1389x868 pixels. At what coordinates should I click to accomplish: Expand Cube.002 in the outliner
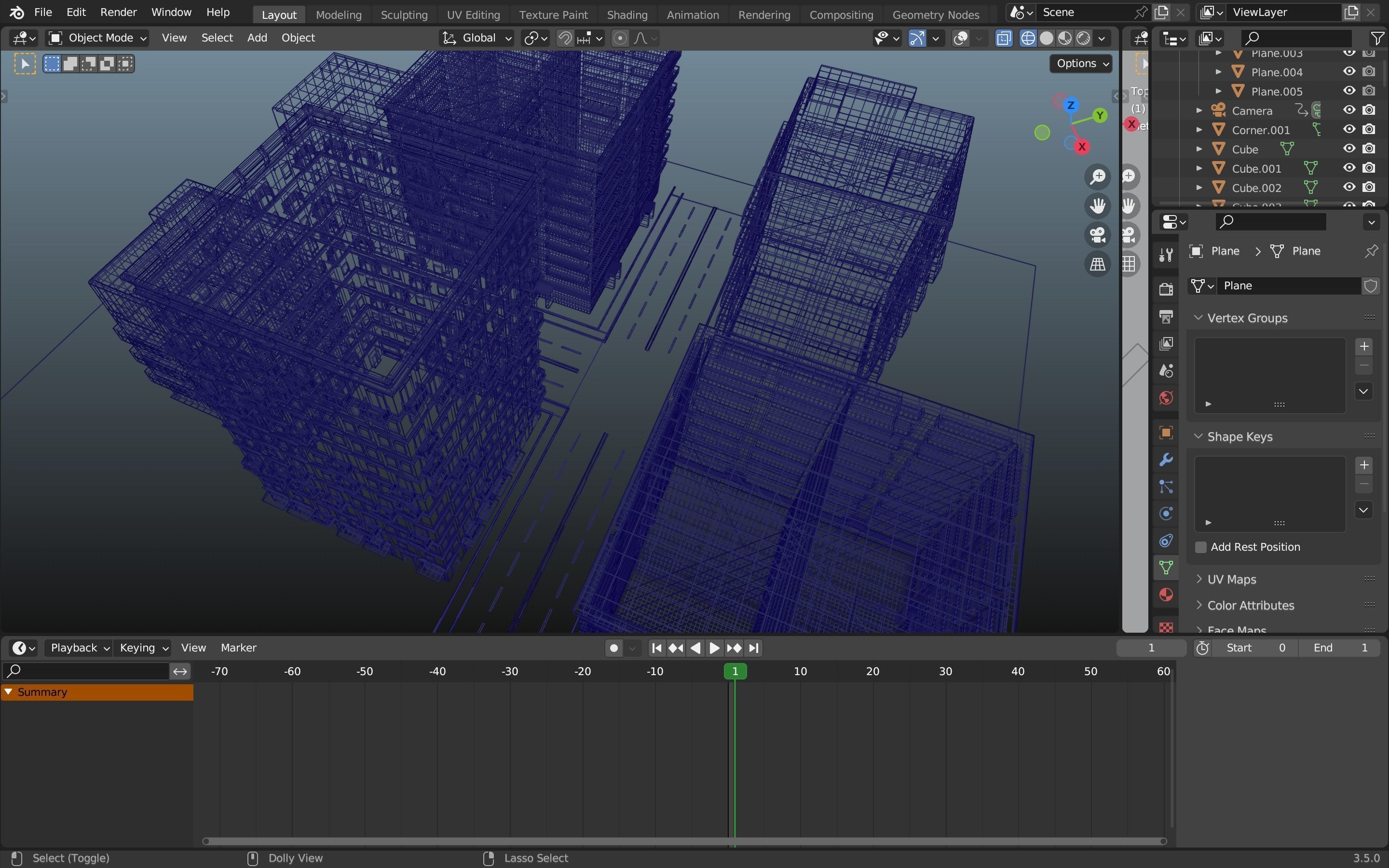(x=1198, y=188)
